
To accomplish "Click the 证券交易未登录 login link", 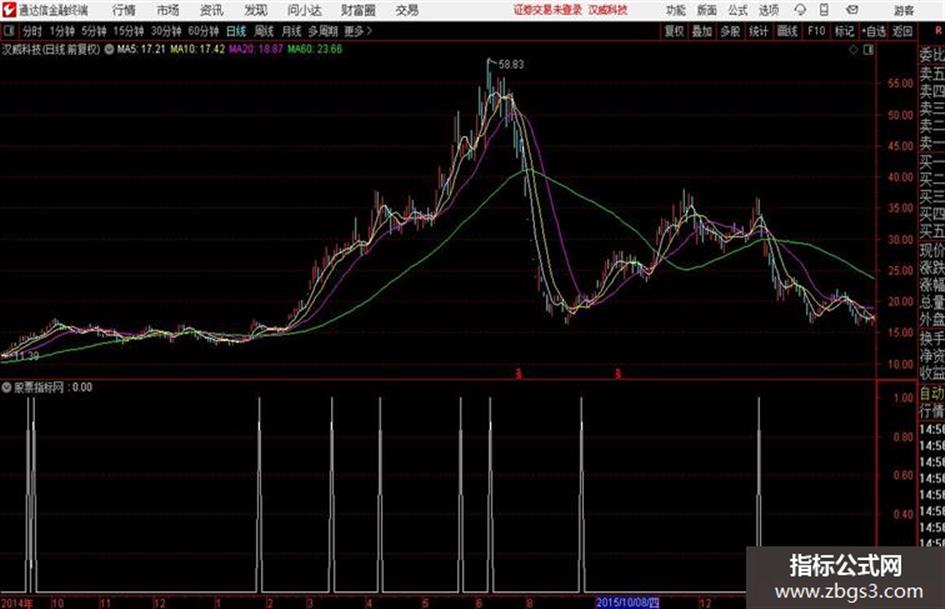I will tap(548, 10).
